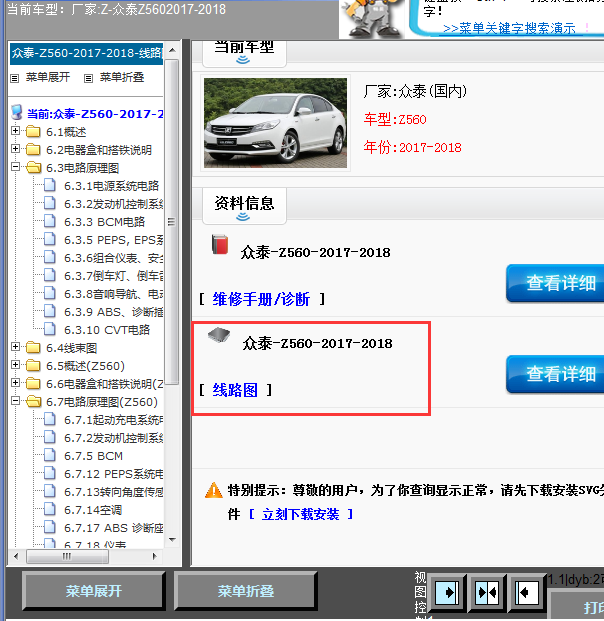The width and height of the screenshot is (604, 621).
Task: Click sidebar vertical scrollbar up arrow
Action: 172,50
